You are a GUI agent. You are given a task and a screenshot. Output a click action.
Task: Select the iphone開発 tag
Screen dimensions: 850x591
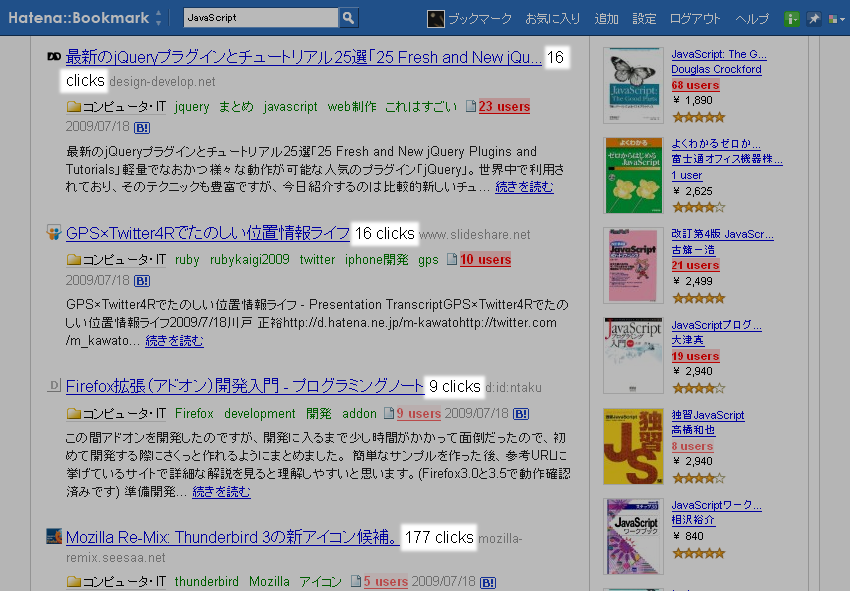tap(376, 260)
